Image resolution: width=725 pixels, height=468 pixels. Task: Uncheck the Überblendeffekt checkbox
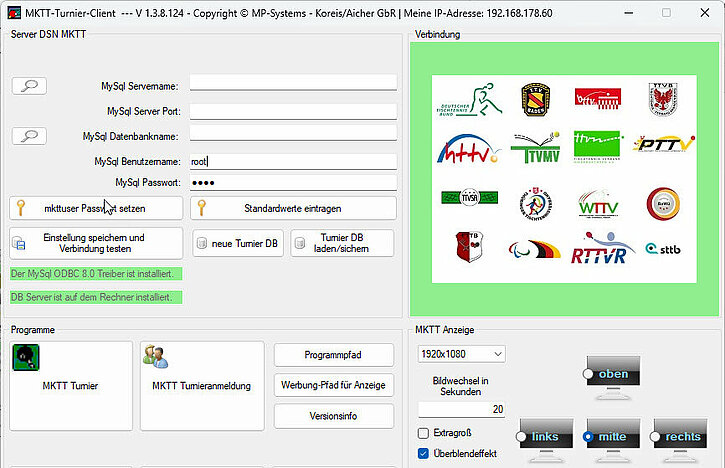pos(424,454)
